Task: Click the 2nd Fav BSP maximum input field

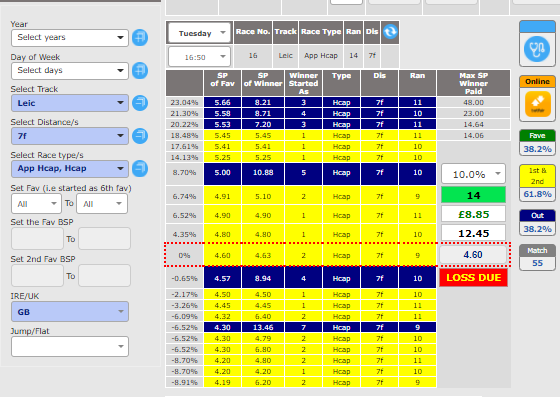Action: click(104, 275)
